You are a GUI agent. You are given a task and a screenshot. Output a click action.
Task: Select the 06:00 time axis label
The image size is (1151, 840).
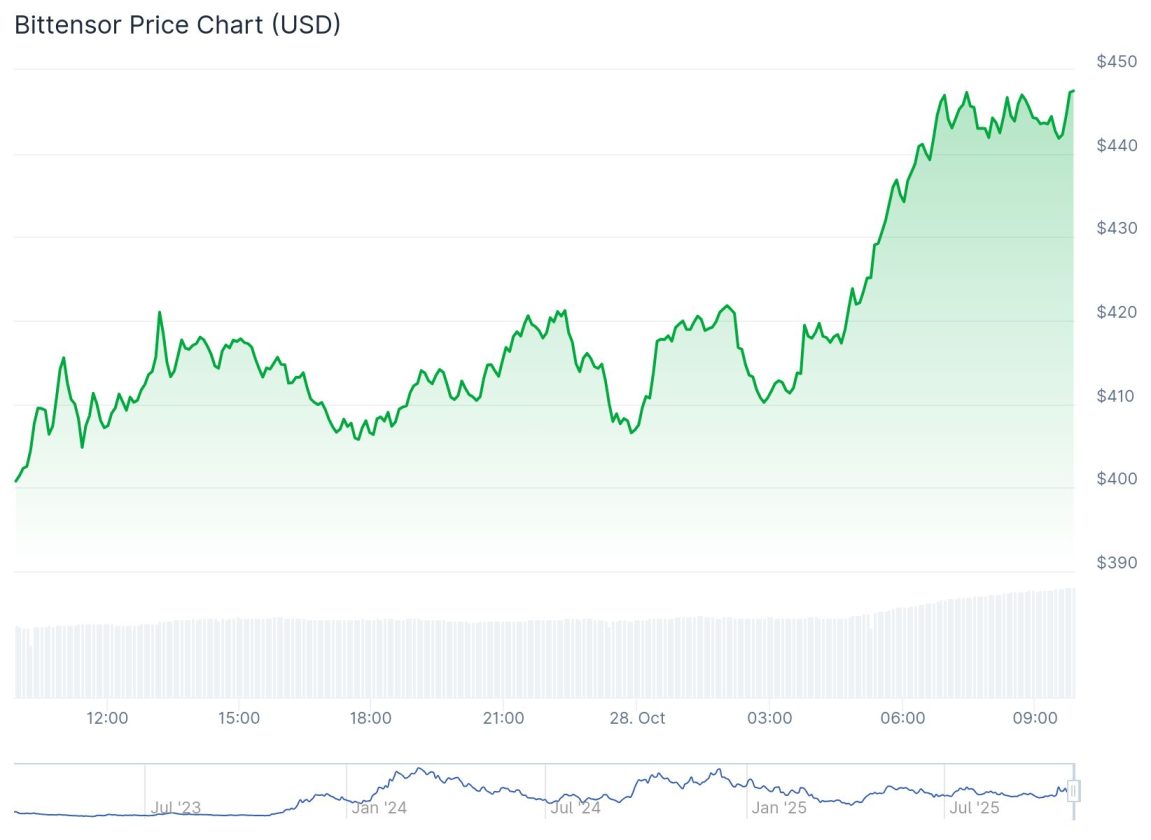point(902,718)
